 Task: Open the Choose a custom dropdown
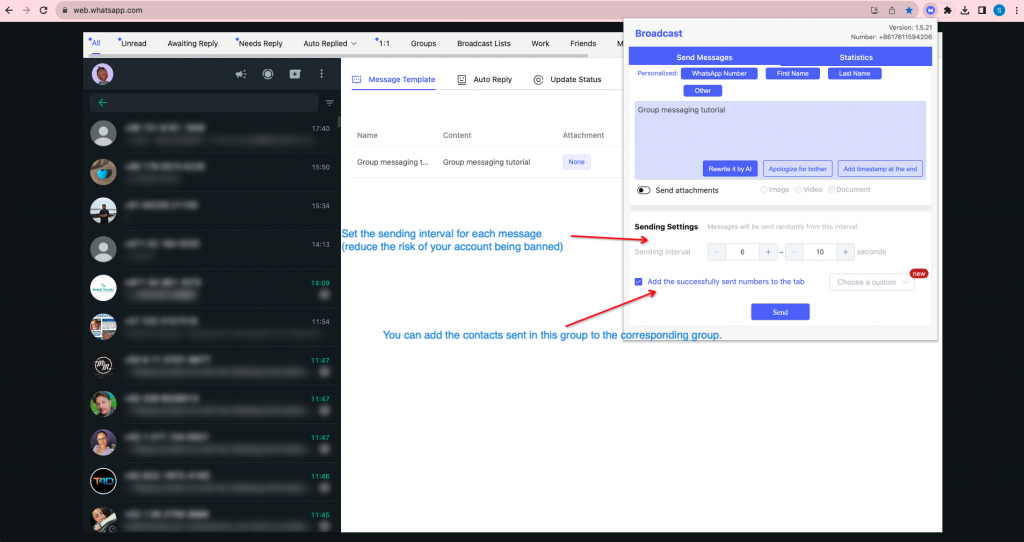tap(872, 283)
